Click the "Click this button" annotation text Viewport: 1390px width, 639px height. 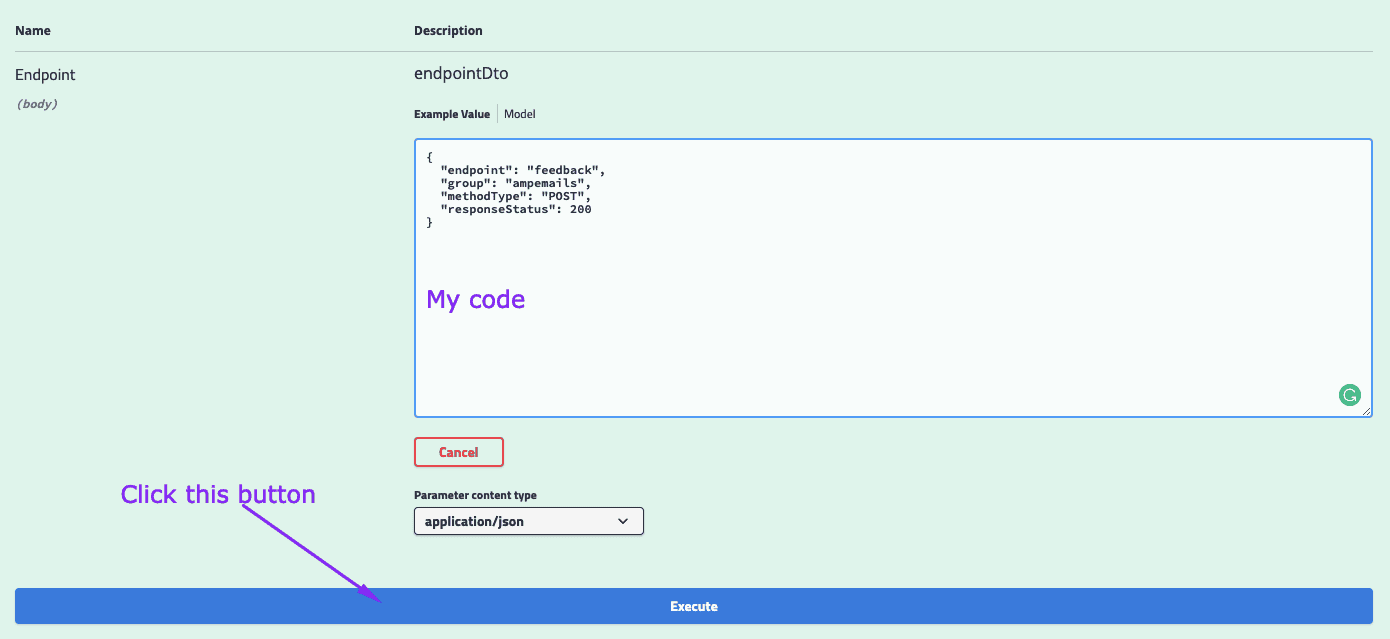tap(218, 494)
